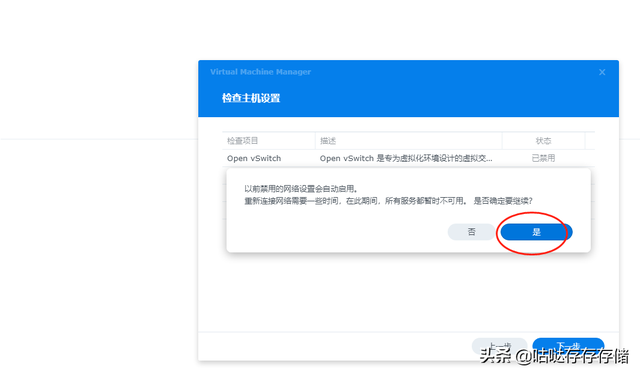Image resolution: width=640 pixels, height=375 pixels.
Task: Click the 检查主机设置 wizard heading
Action: [x=251, y=98]
